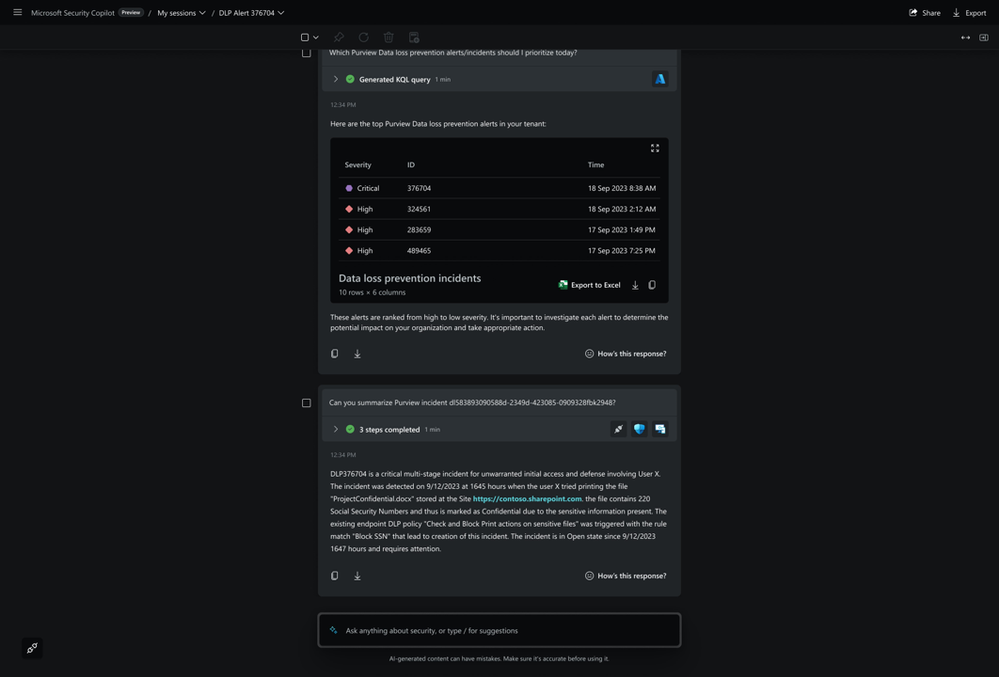This screenshot has width=999, height=677.
Task: Click the ID column header
Action: coord(411,165)
